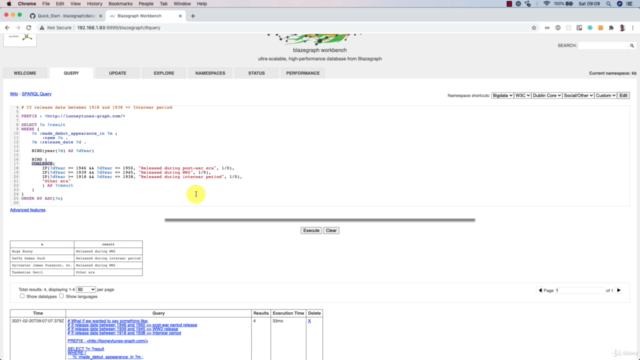This screenshot has height=360, width=640.
Task: Open the Bigdata namespace shortcuts dropdown
Action: [502, 96]
